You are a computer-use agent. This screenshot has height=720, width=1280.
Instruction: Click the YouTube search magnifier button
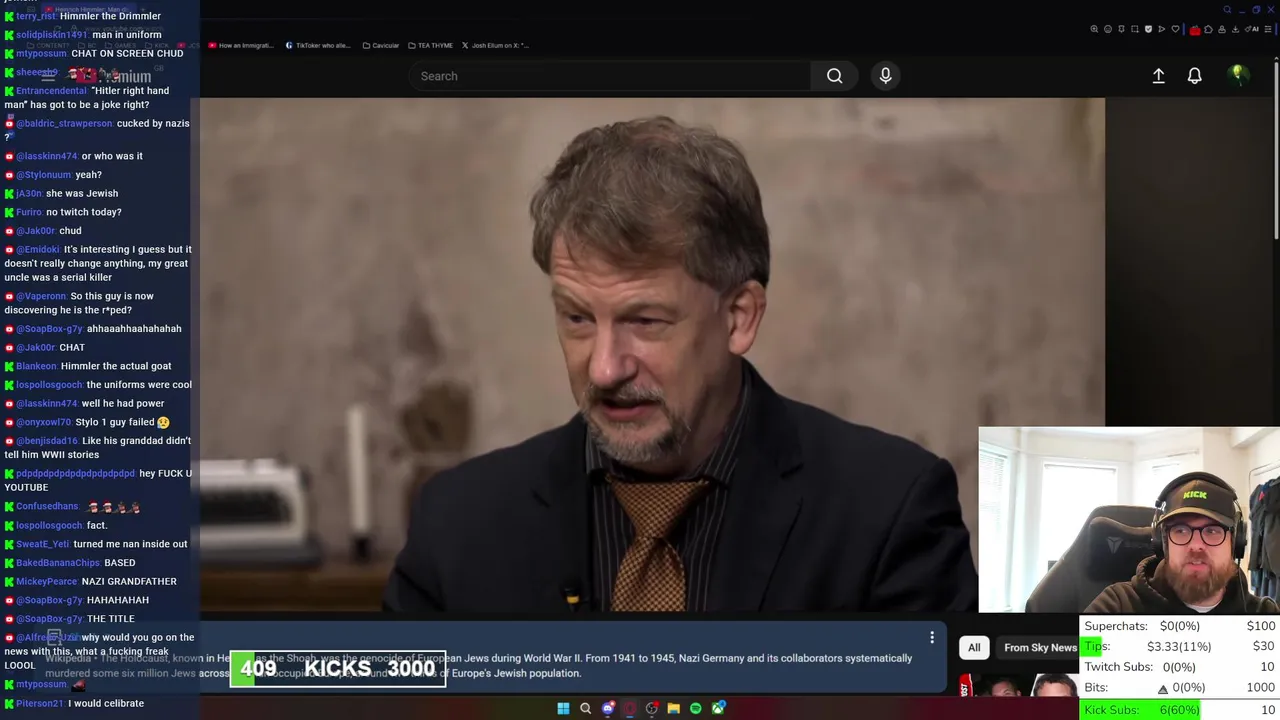834,76
